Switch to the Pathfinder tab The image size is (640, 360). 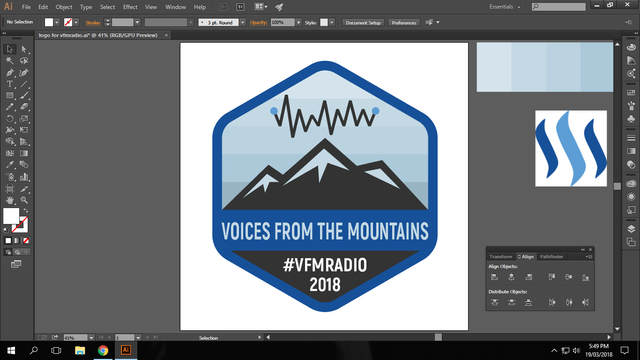[x=551, y=257]
